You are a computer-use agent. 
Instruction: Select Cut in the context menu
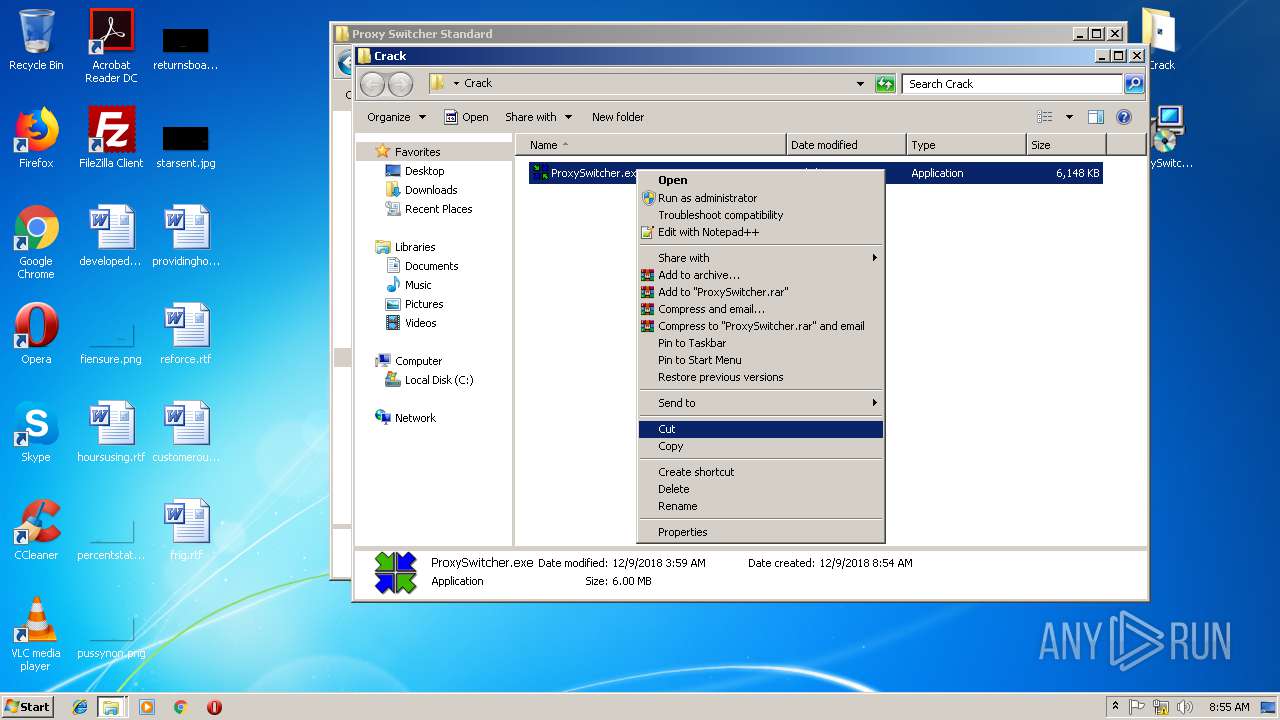[761, 429]
